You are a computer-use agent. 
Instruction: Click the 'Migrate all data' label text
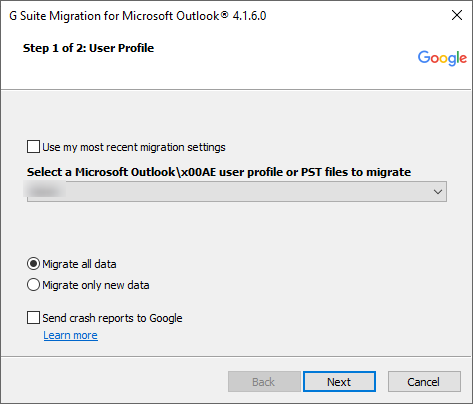click(x=79, y=264)
